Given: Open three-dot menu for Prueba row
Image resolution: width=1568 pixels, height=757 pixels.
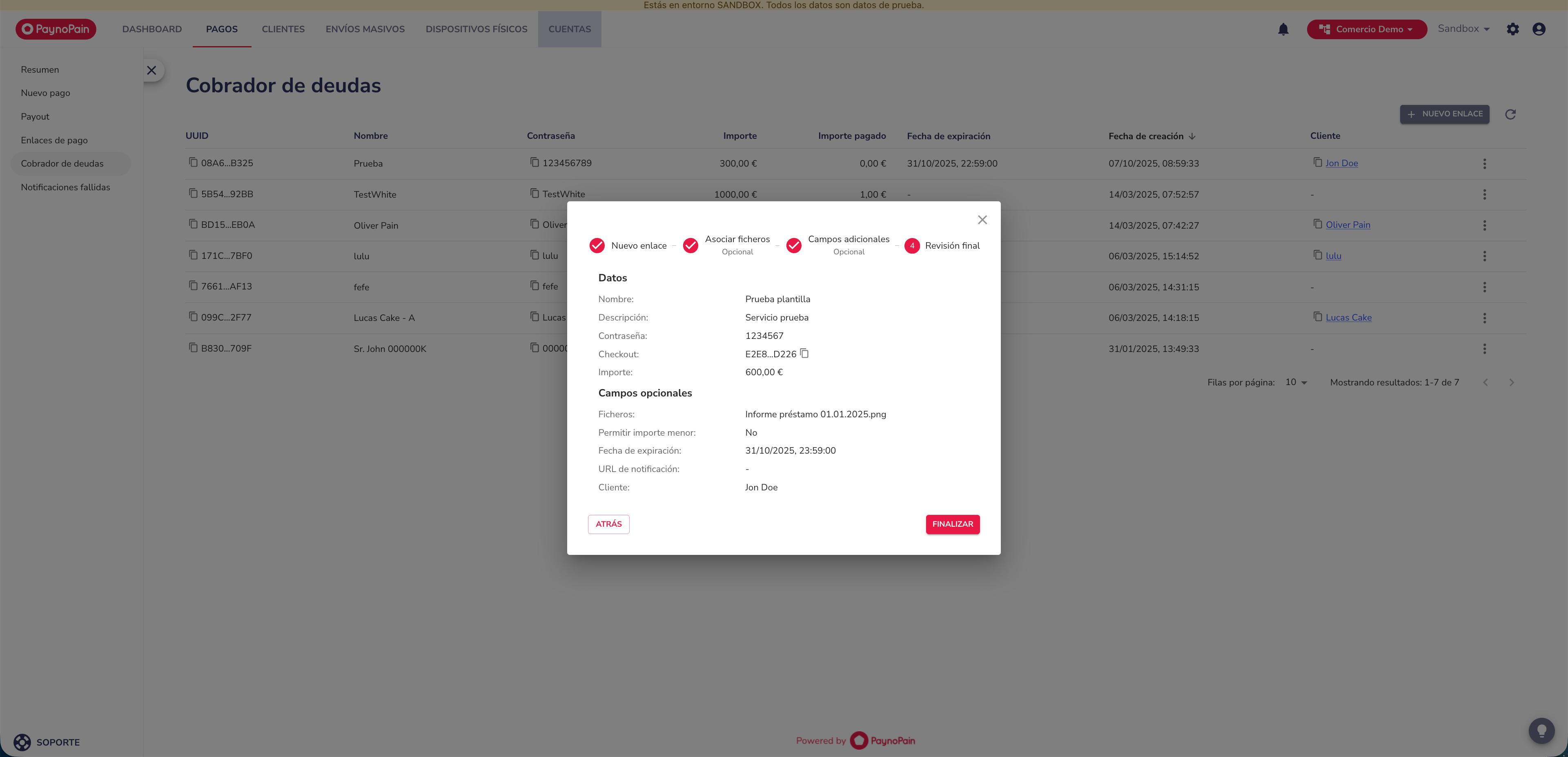Looking at the screenshot, I should (x=1484, y=164).
